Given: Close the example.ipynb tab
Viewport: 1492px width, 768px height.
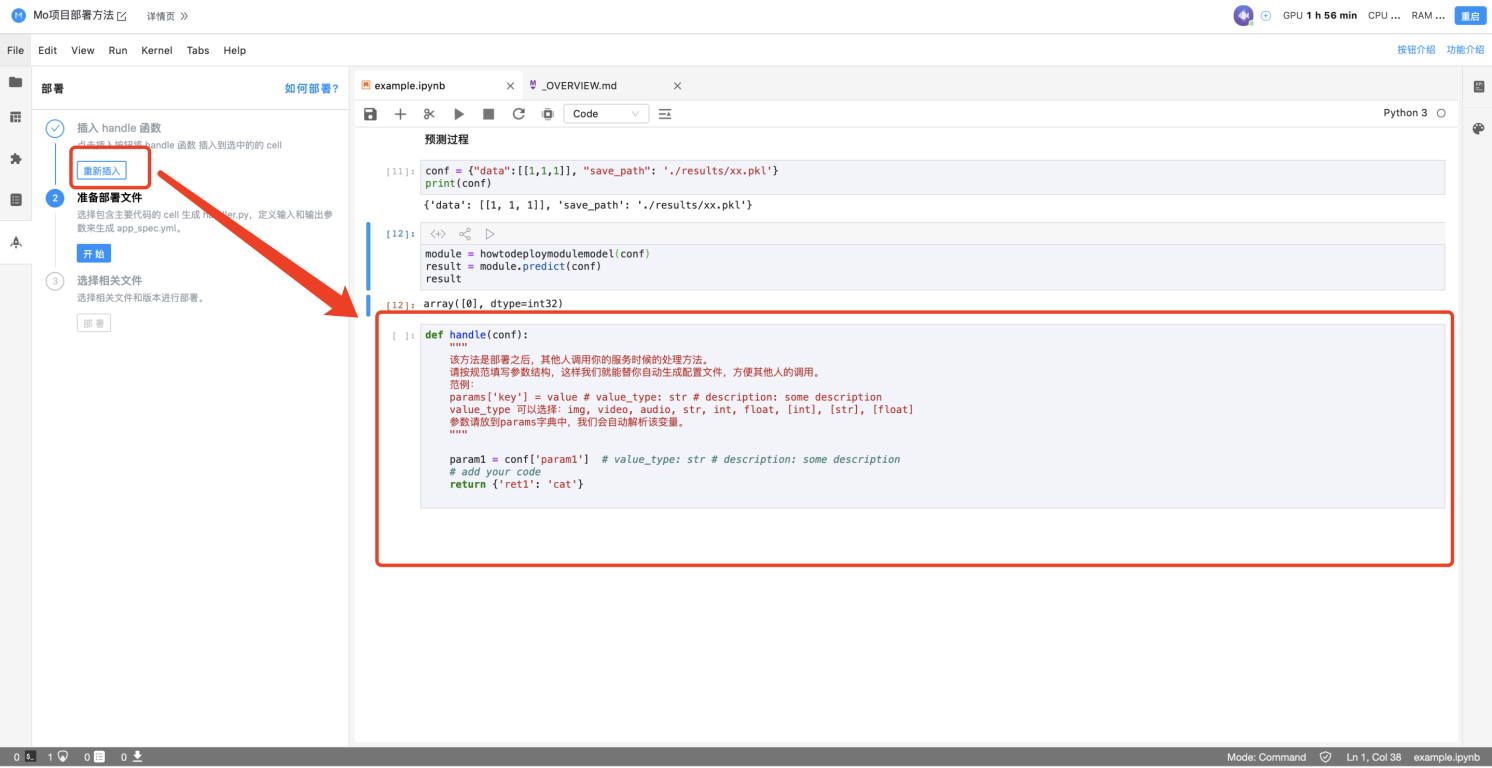Looking at the screenshot, I should pos(510,86).
